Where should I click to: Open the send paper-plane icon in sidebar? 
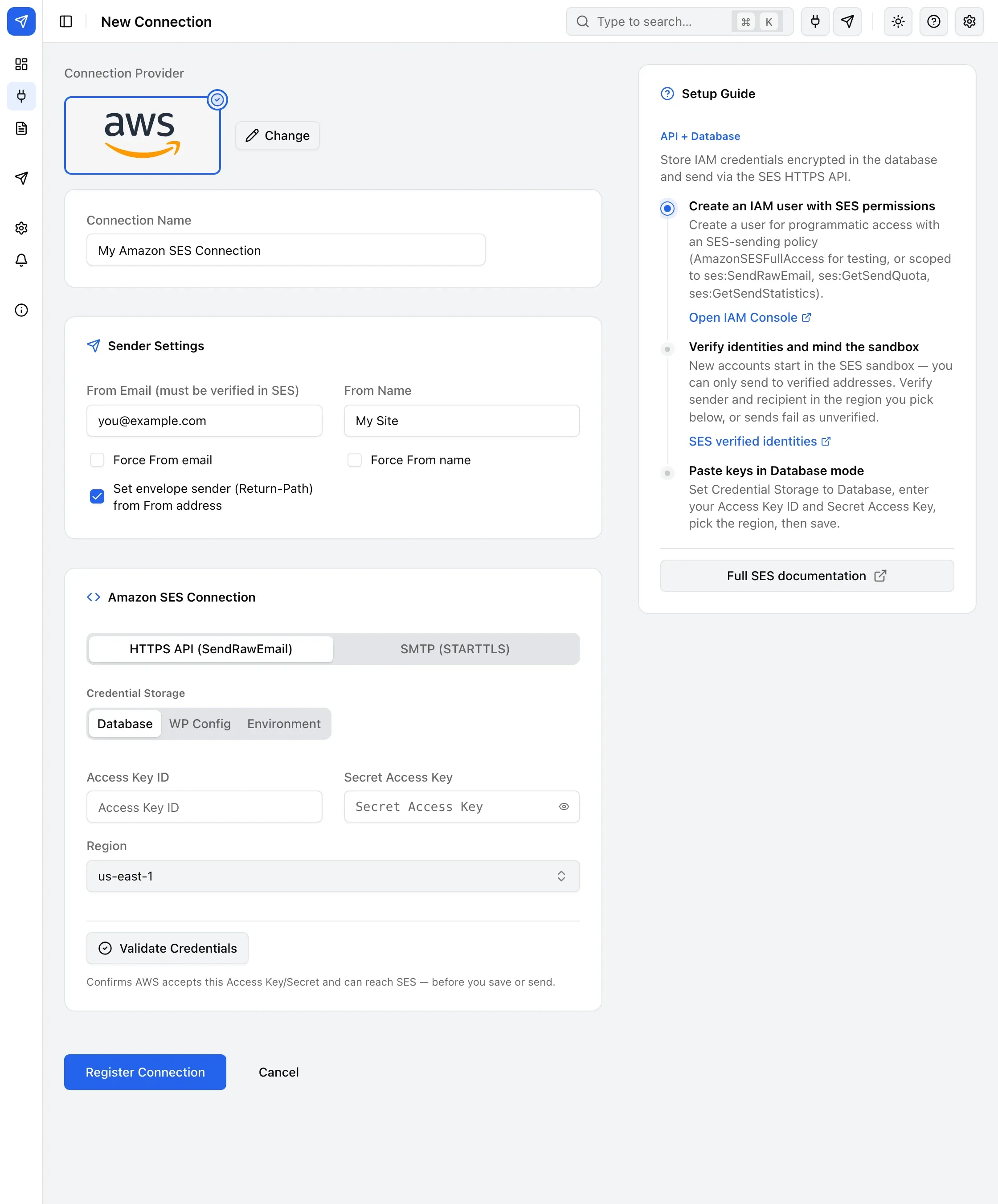pos(21,178)
